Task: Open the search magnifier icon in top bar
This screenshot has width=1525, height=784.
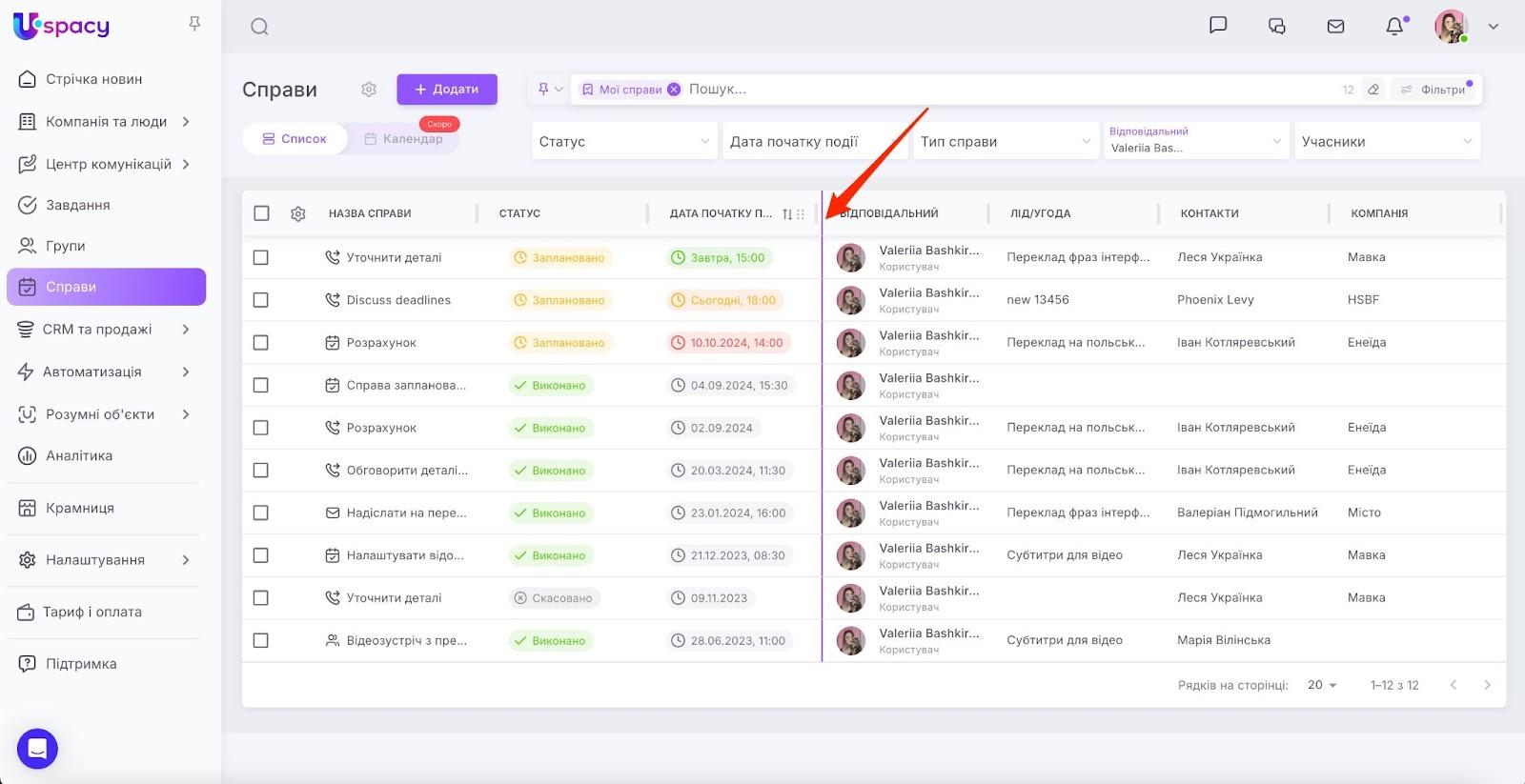Action: pos(259,27)
